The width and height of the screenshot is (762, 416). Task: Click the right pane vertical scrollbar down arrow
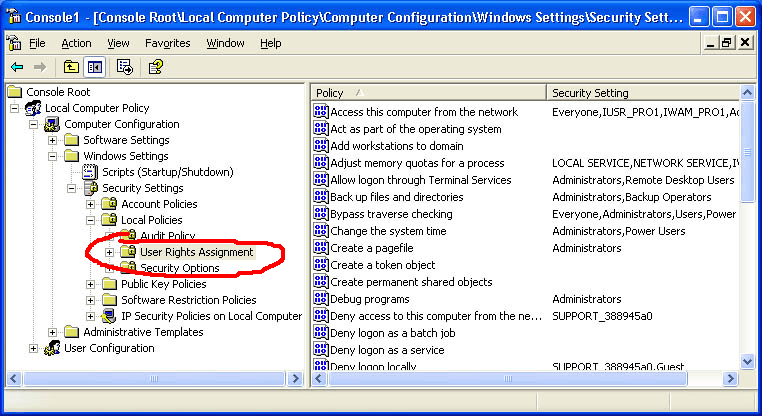point(748,360)
